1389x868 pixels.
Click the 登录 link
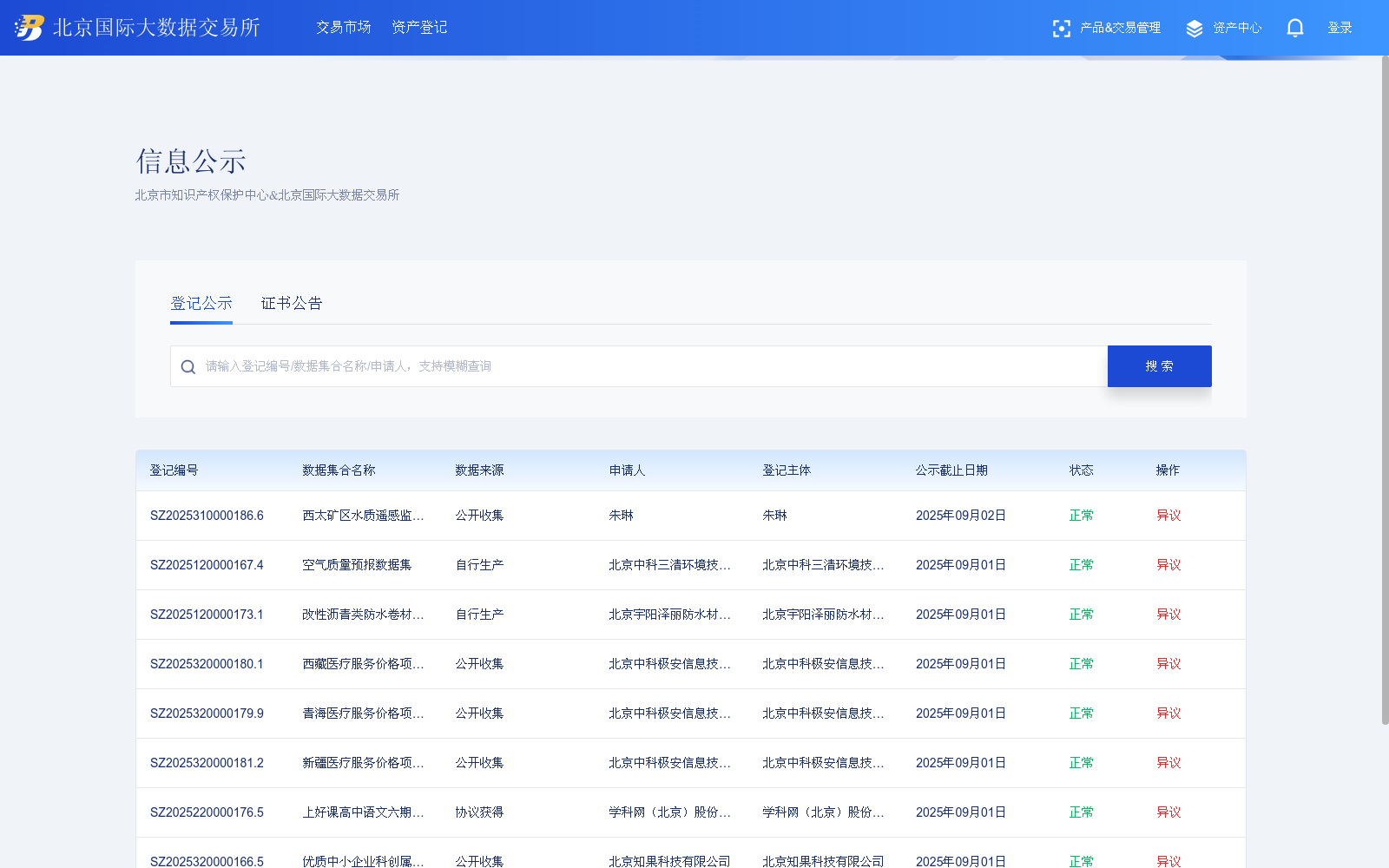pyautogui.click(x=1340, y=28)
